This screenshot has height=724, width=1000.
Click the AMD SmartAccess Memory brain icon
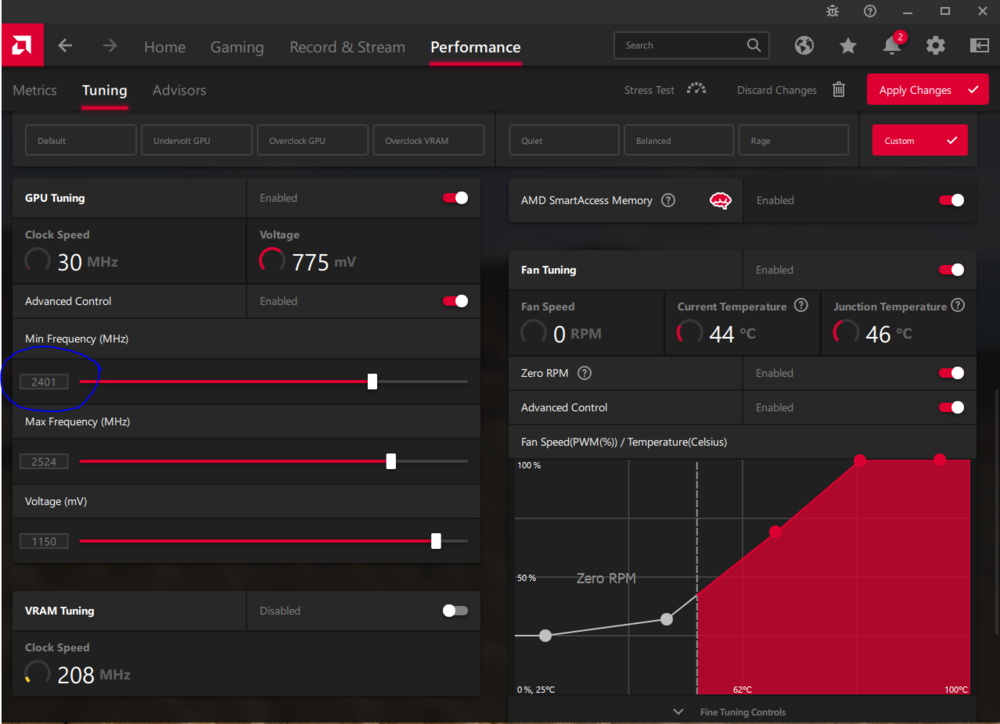click(719, 200)
